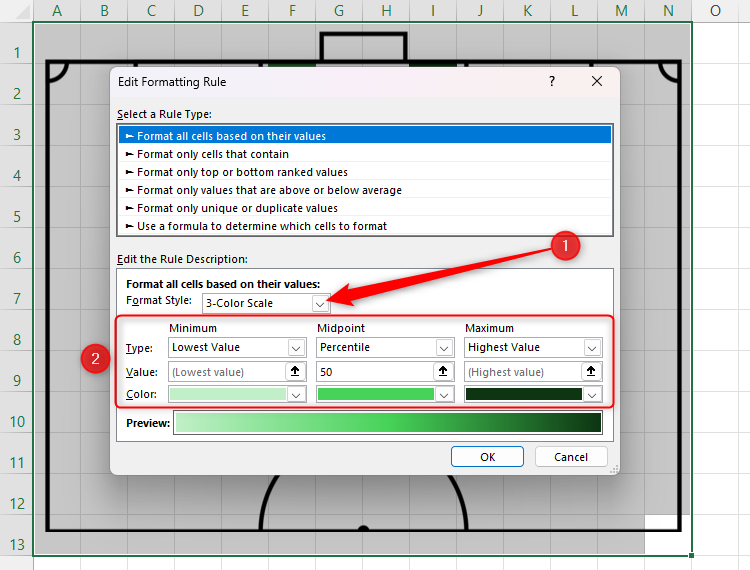Select column I header

click(x=433, y=11)
